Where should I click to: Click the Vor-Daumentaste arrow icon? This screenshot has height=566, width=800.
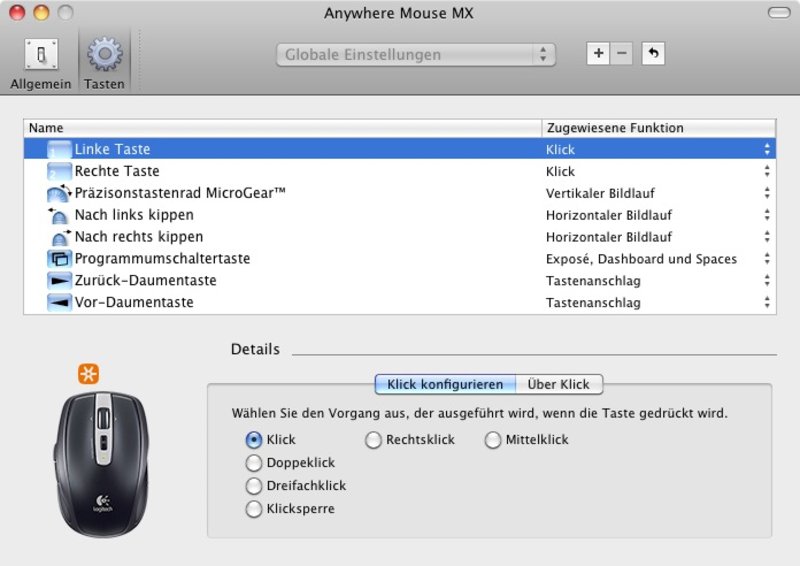59,303
